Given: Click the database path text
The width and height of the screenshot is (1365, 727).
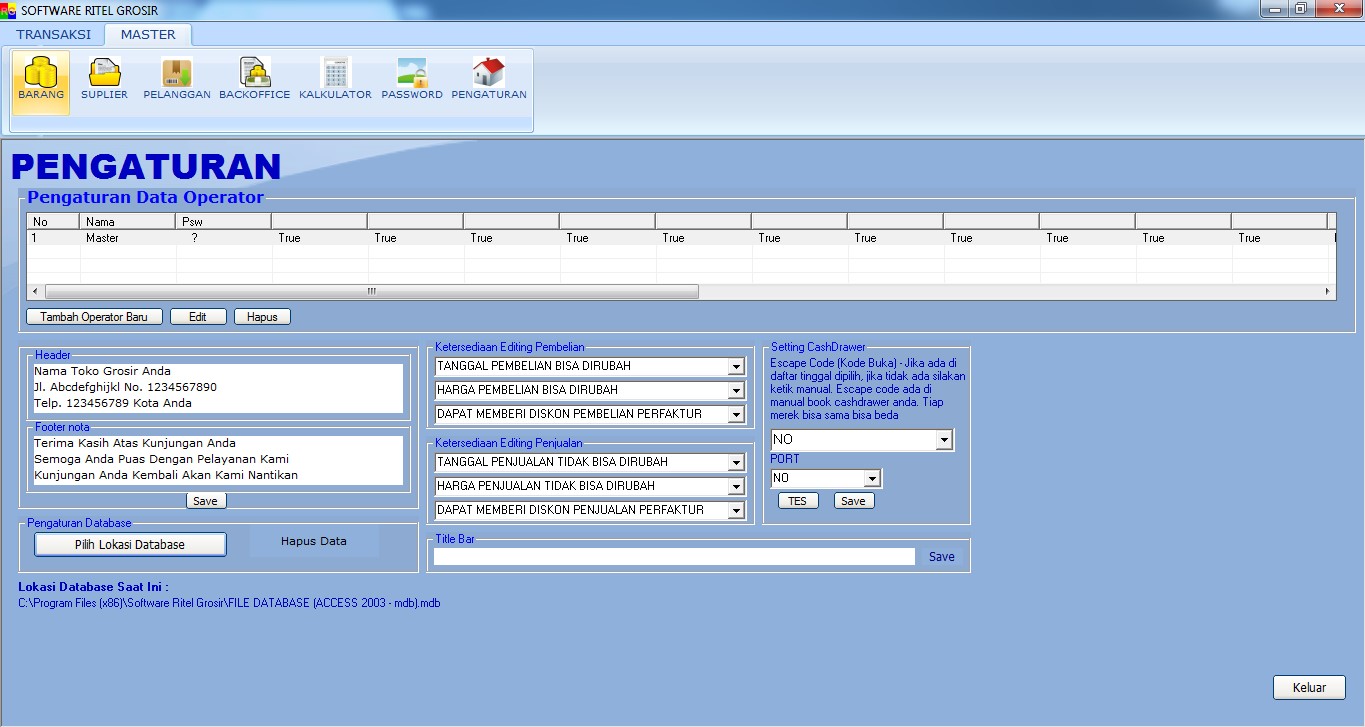Looking at the screenshot, I should (x=229, y=603).
